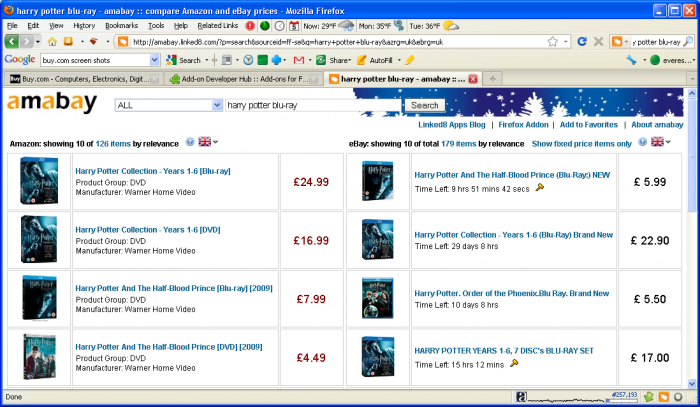Image resolution: width=700 pixels, height=407 pixels.
Task: Open Linked8 Apps Blog link
Action: coord(451,125)
